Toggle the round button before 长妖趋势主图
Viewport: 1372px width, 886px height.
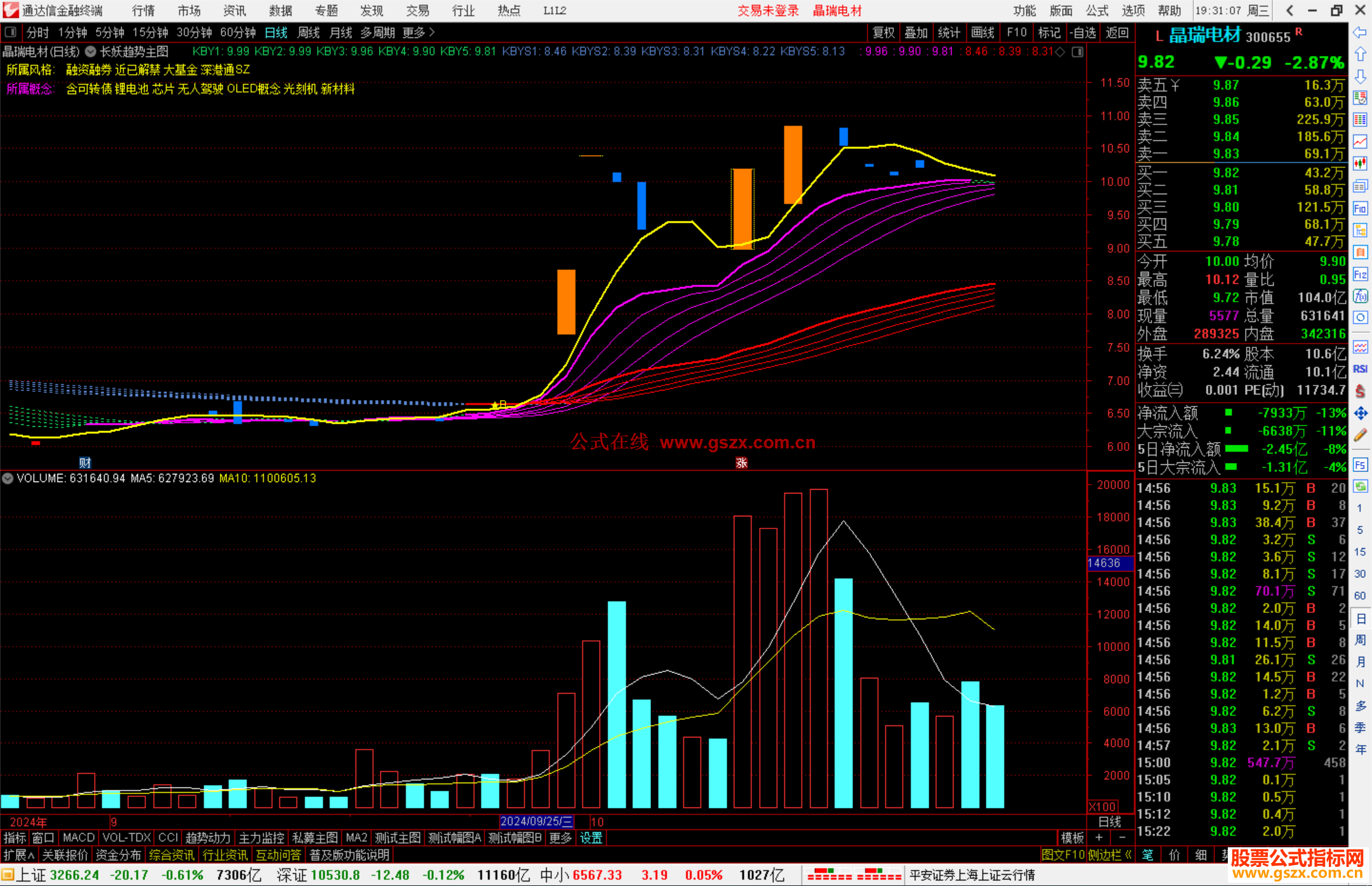(91, 51)
